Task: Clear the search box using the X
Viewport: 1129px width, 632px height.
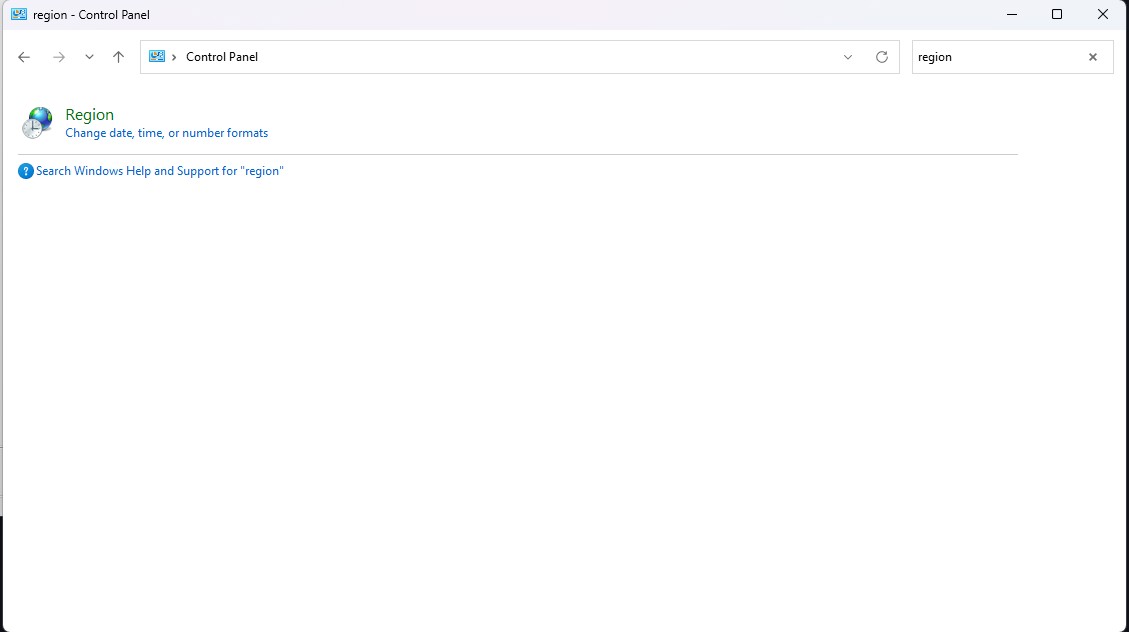Action: [1093, 57]
